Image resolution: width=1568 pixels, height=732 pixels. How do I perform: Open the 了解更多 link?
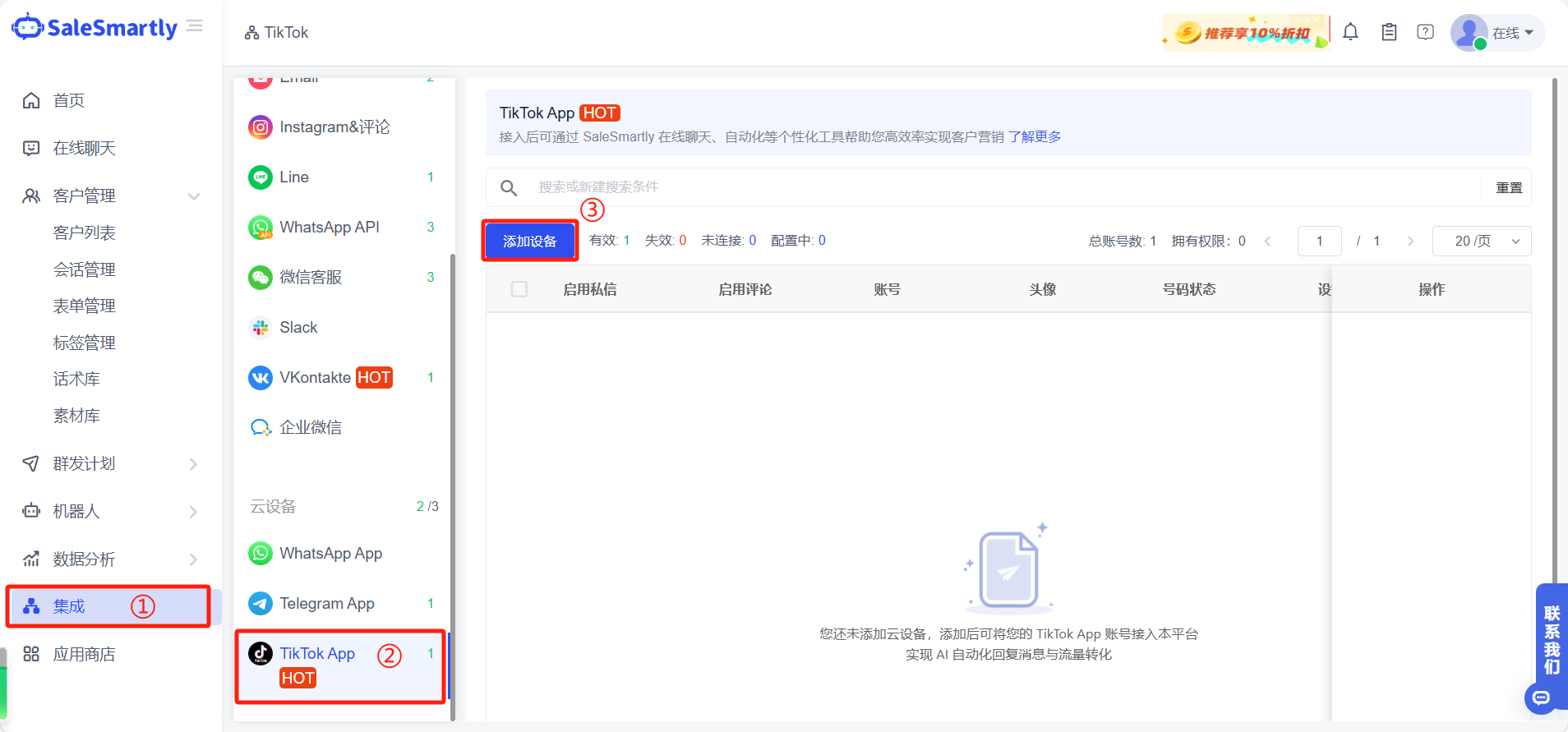point(1035,137)
